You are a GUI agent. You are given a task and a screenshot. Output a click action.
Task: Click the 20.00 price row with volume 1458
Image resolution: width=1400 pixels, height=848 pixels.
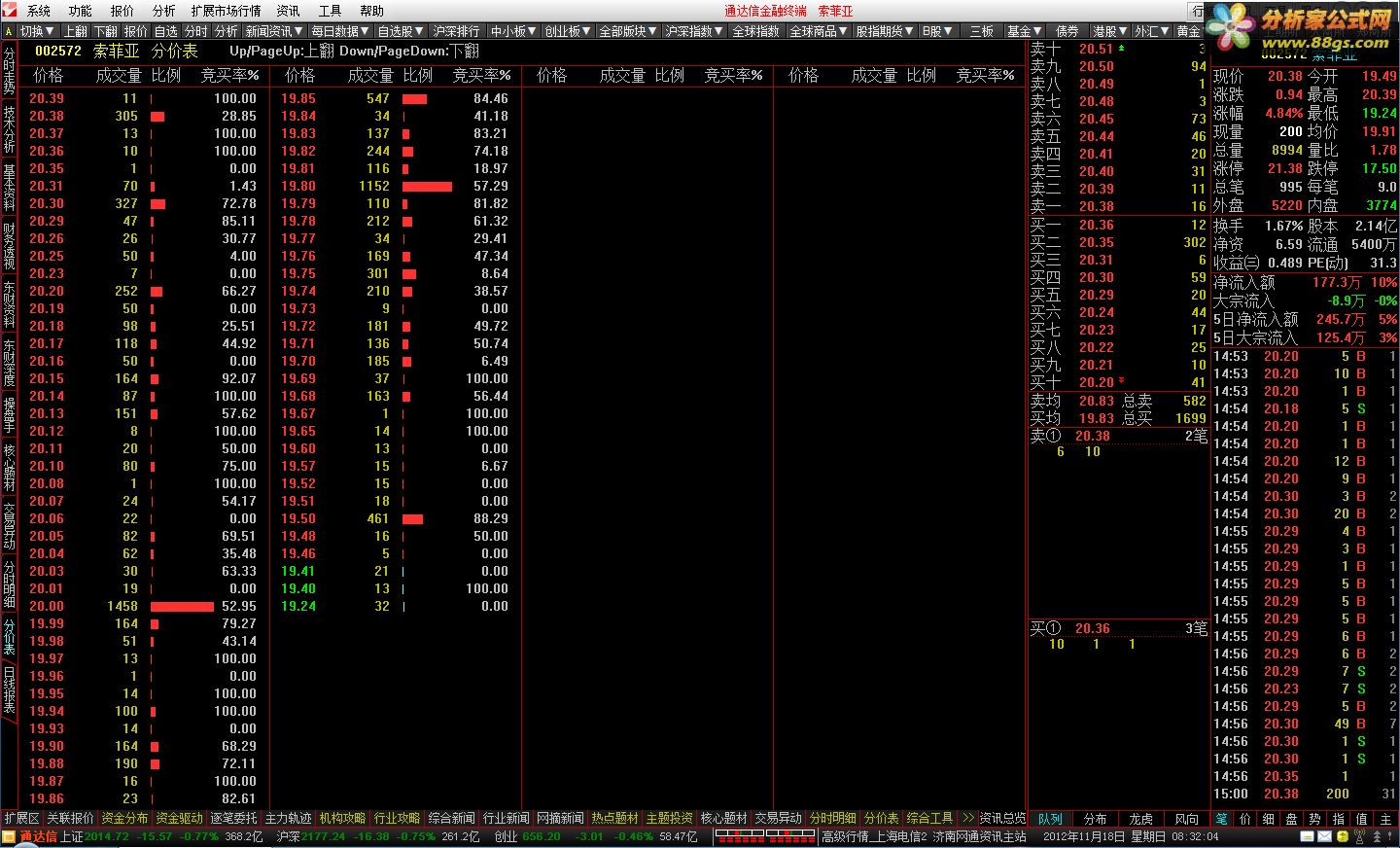click(144, 606)
